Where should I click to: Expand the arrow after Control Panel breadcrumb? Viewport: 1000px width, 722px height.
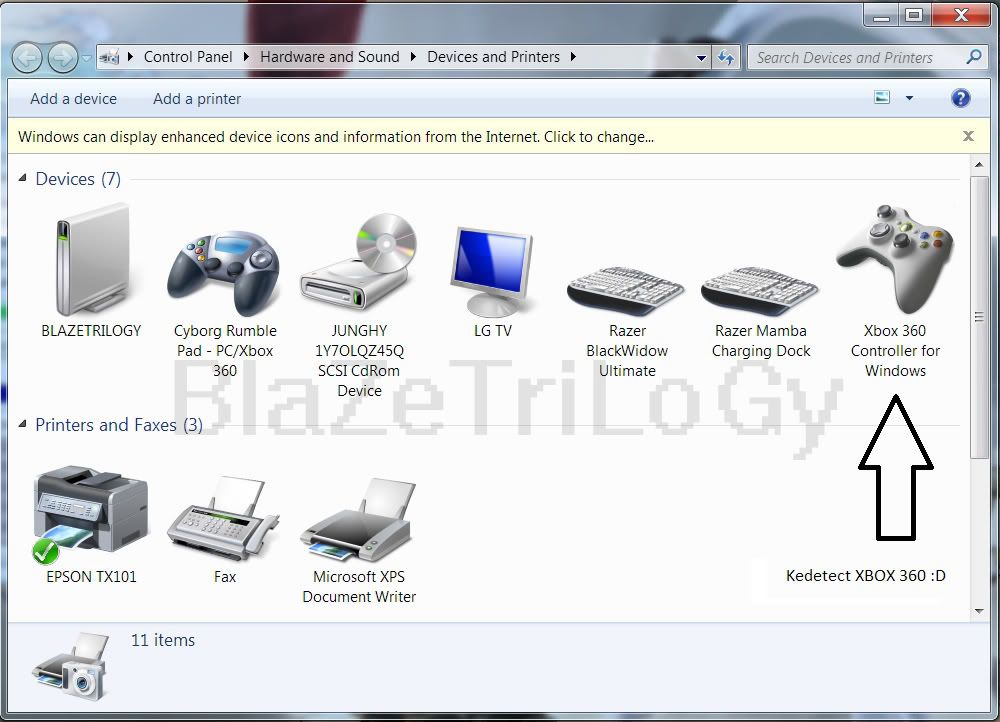246,57
